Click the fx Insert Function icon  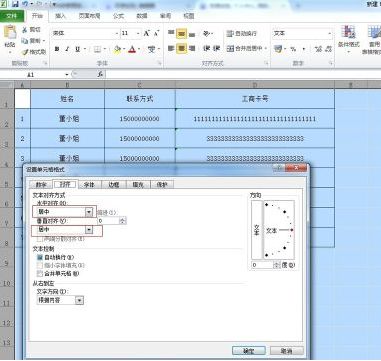click(100, 74)
